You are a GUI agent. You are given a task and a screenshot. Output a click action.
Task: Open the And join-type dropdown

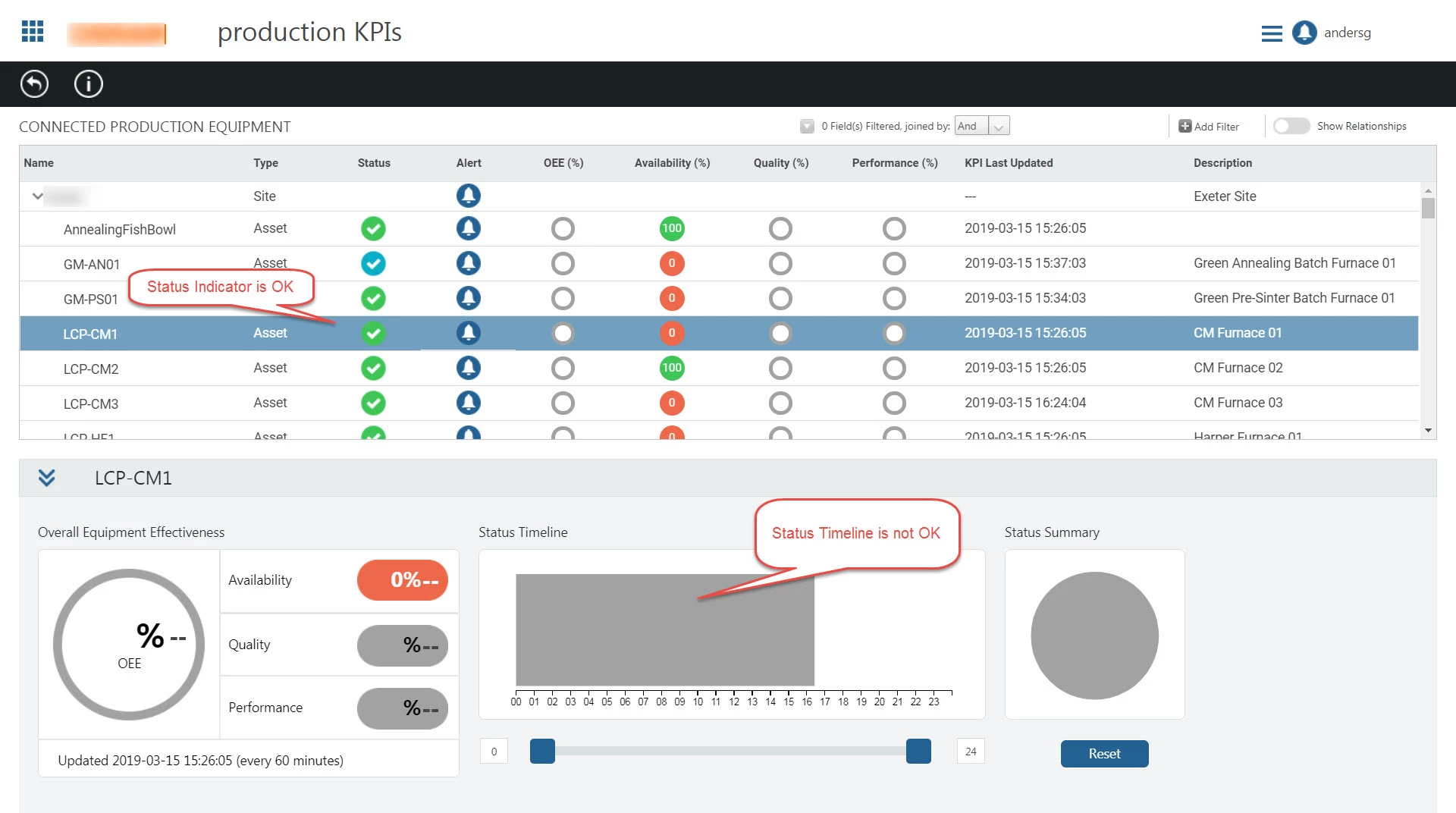point(982,126)
